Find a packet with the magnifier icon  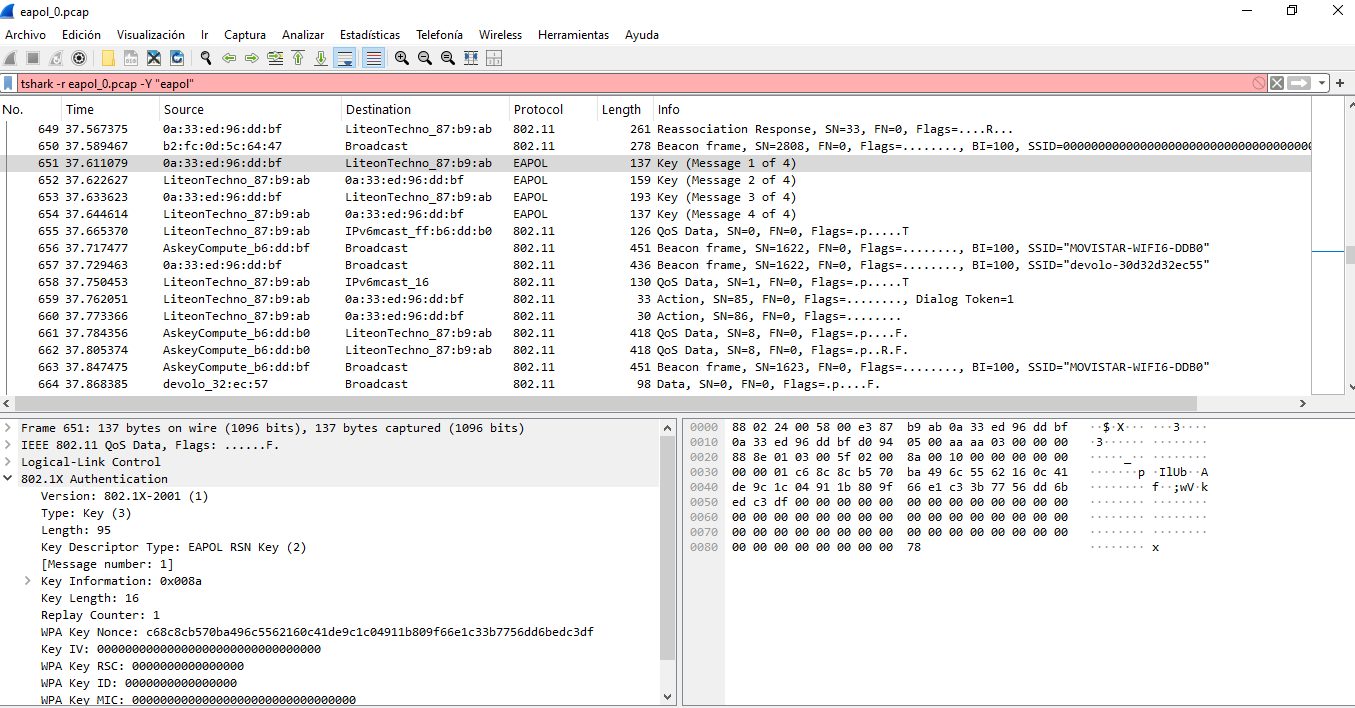[206, 58]
